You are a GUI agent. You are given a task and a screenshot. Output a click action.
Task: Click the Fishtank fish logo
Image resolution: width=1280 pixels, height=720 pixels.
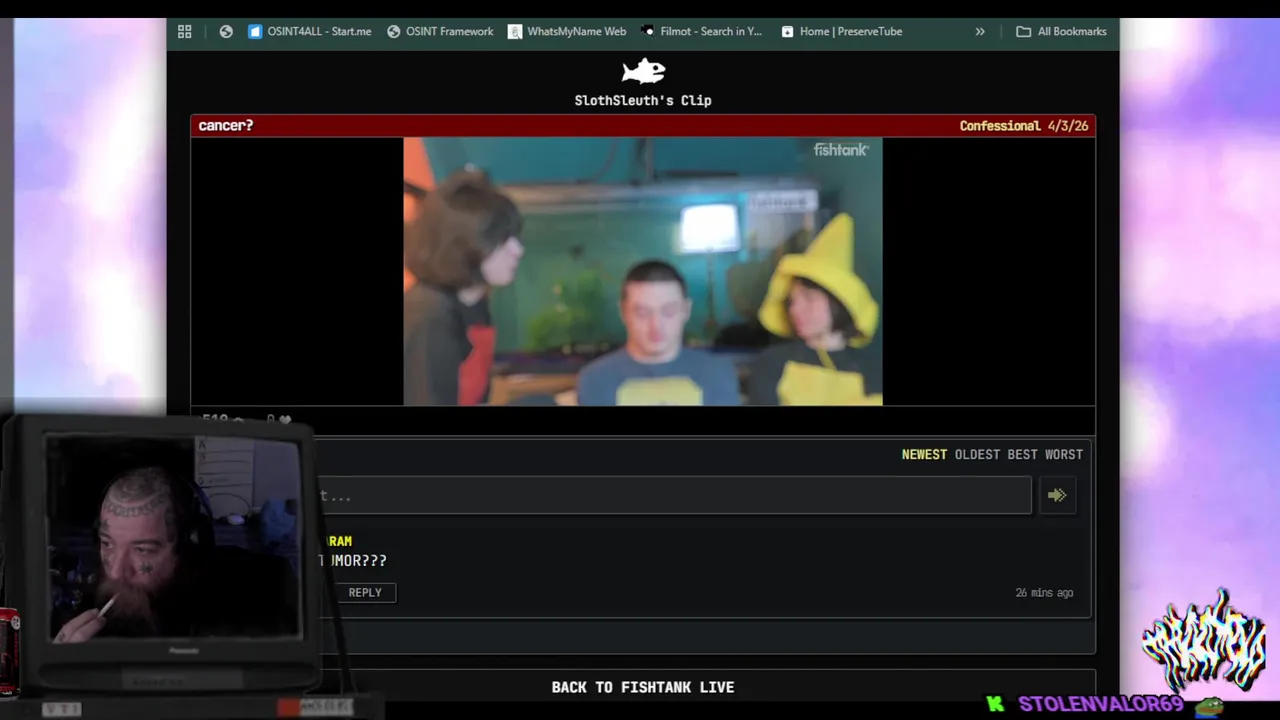tap(643, 71)
